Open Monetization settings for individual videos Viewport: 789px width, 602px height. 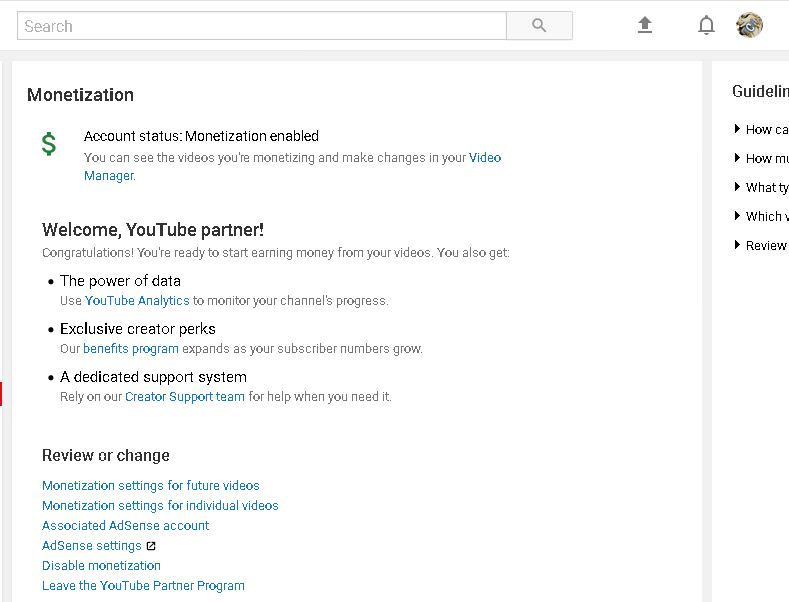coord(160,505)
